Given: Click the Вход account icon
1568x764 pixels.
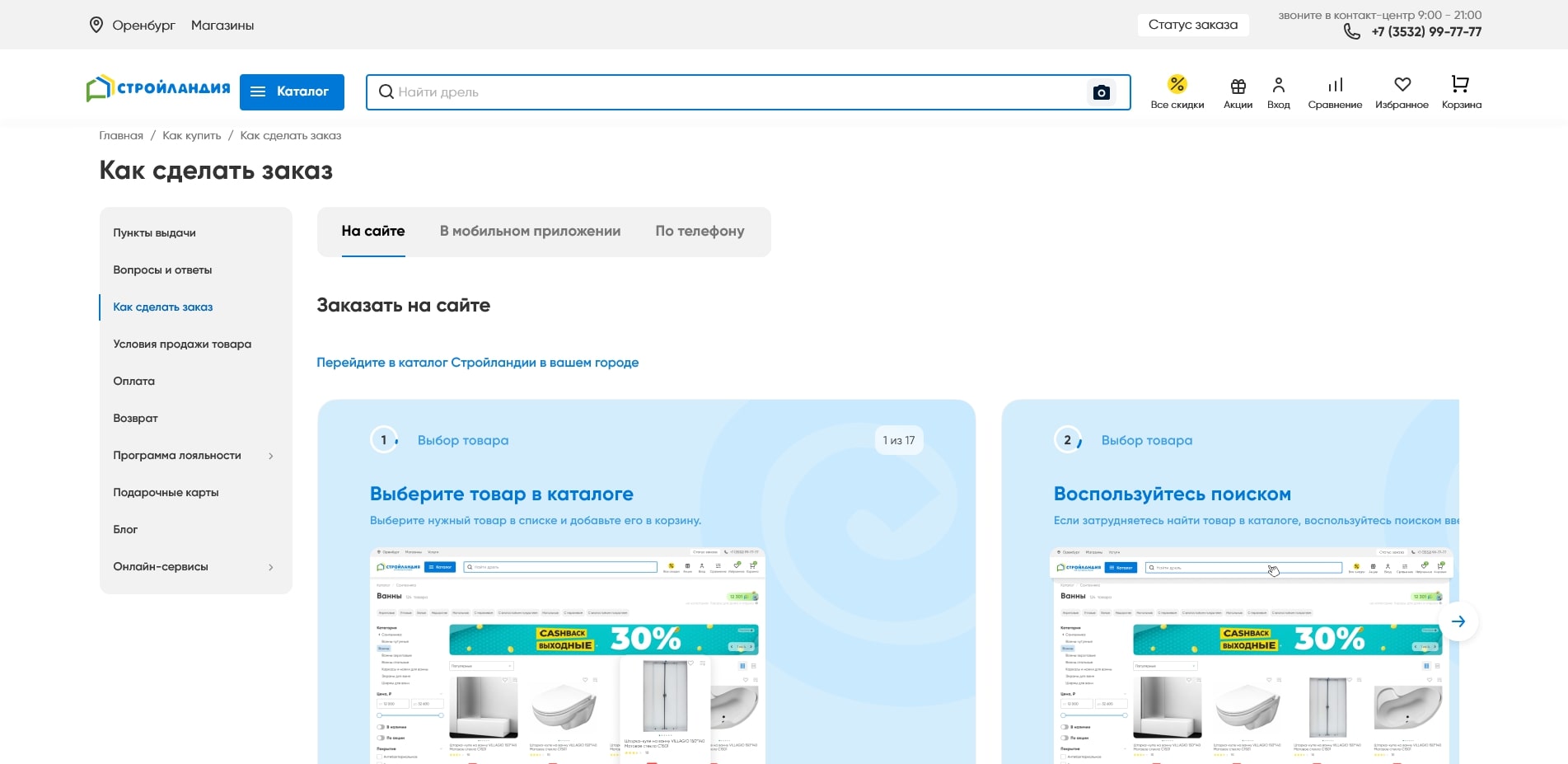Looking at the screenshot, I should [1279, 85].
